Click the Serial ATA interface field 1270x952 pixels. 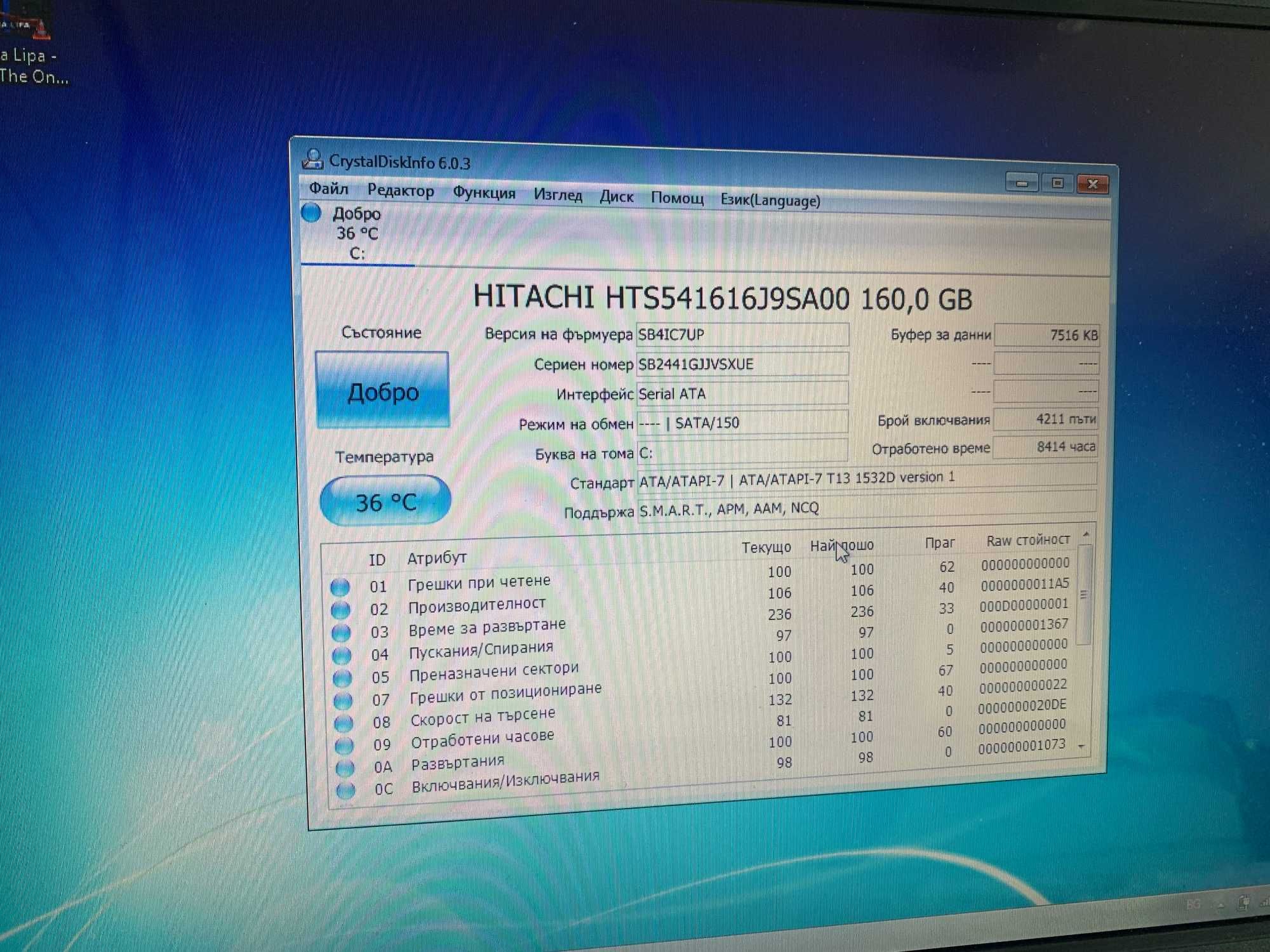click(x=742, y=393)
